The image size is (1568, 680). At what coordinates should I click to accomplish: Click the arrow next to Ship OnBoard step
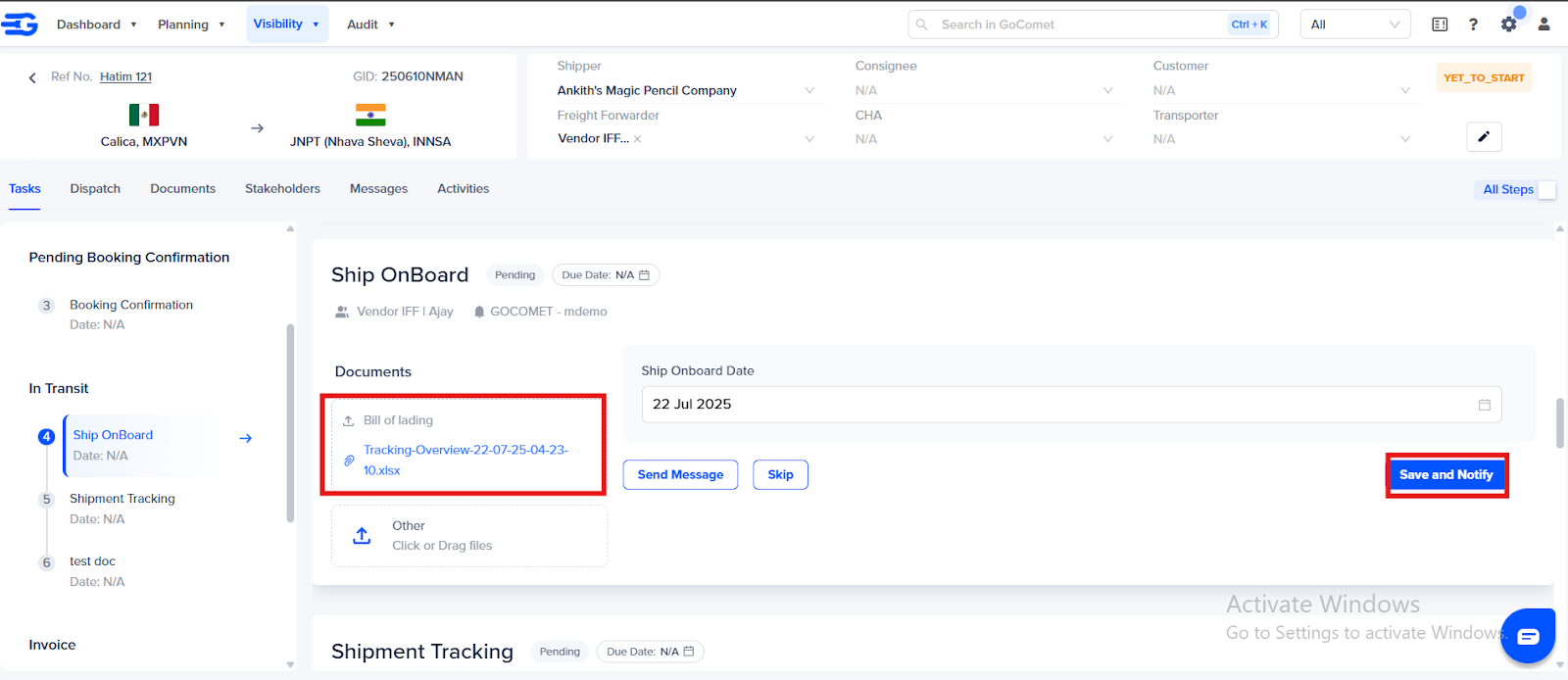[246, 439]
